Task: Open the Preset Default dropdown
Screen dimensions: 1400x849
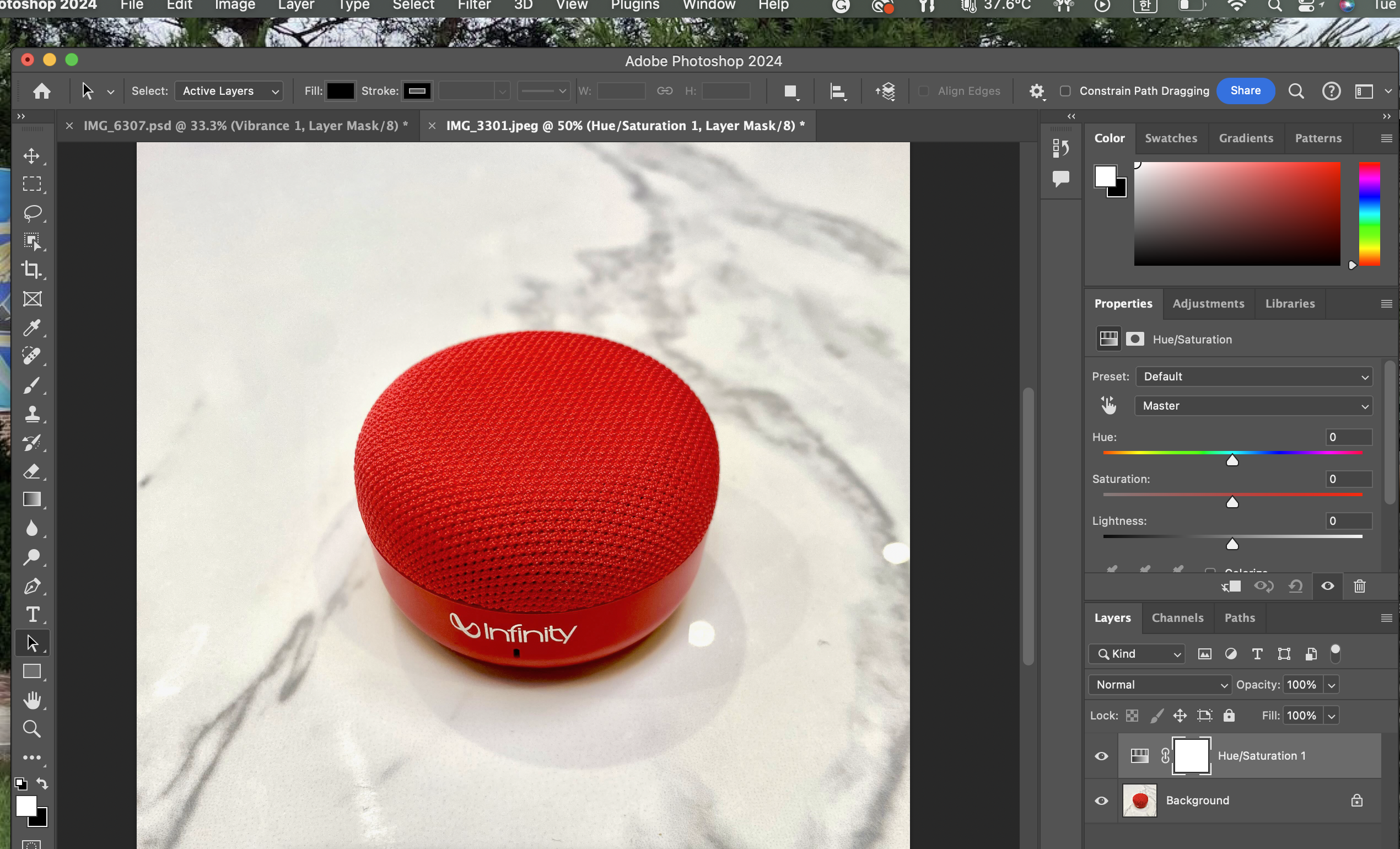Action: tap(1253, 376)
